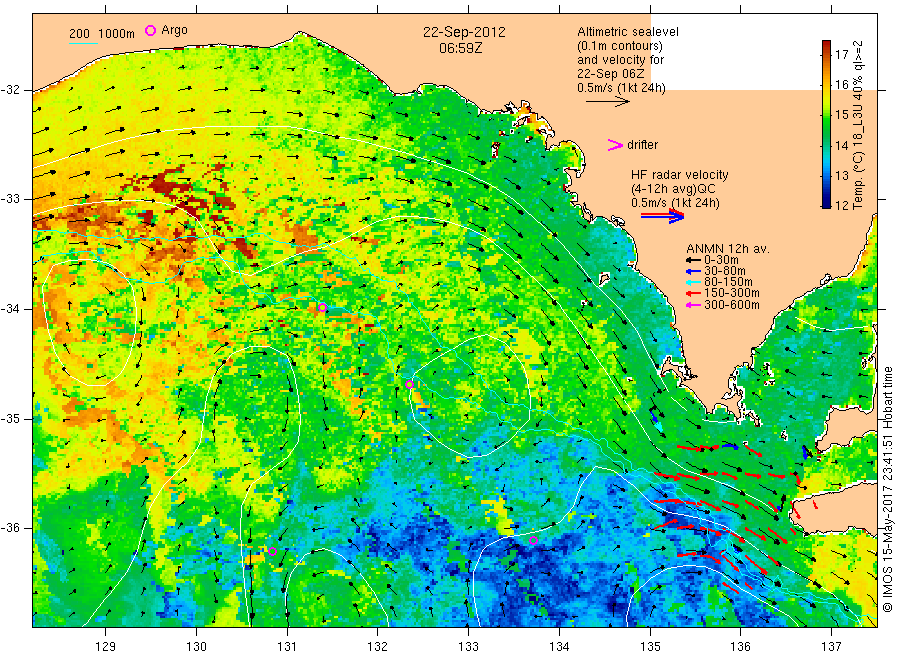
Task: Click the latitude label -34
Action: pos(10,309)
